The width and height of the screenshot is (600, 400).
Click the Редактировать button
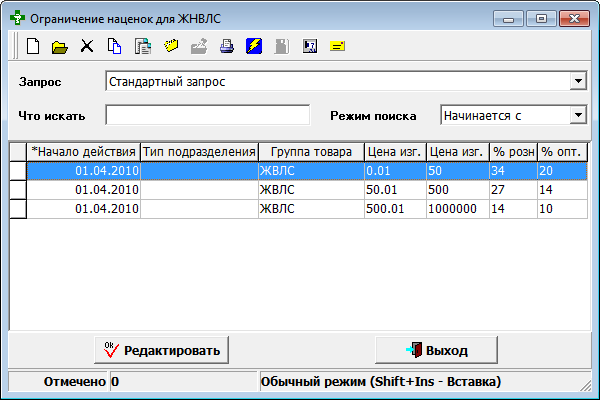pos(162,350)
